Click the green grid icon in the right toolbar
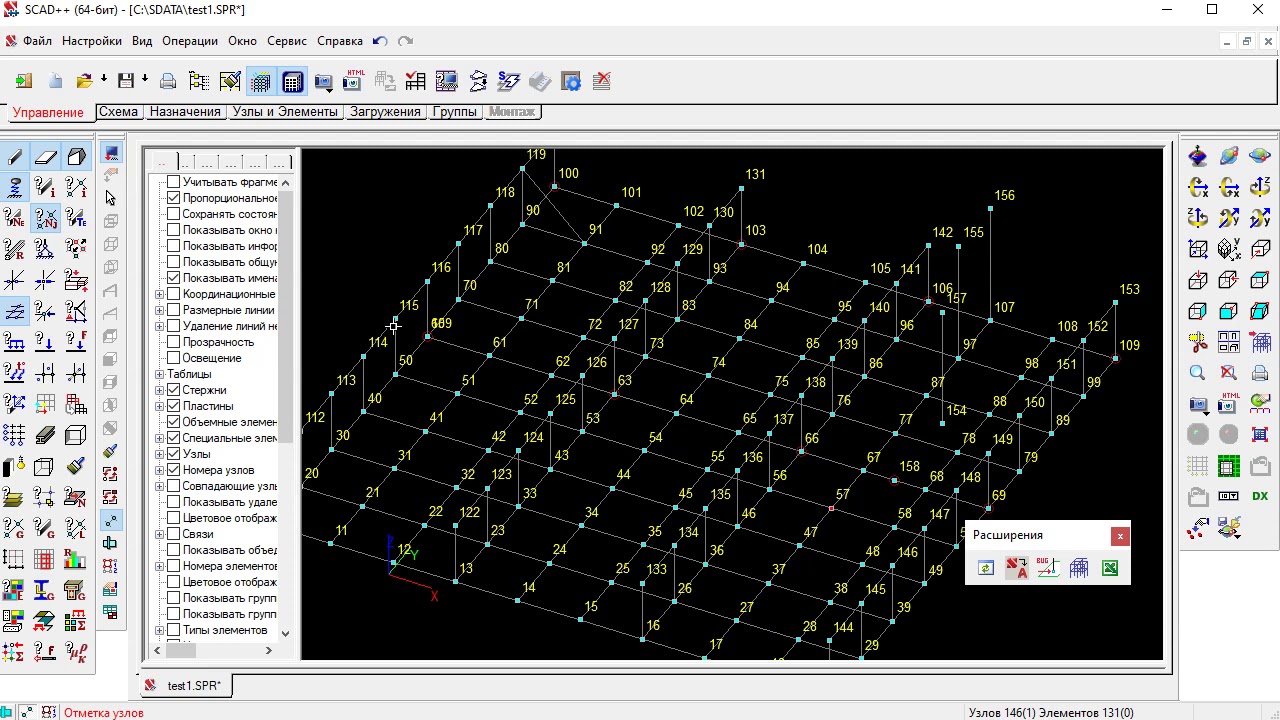The width and height of the screenshot is (1280, 720). point(1229,466)
